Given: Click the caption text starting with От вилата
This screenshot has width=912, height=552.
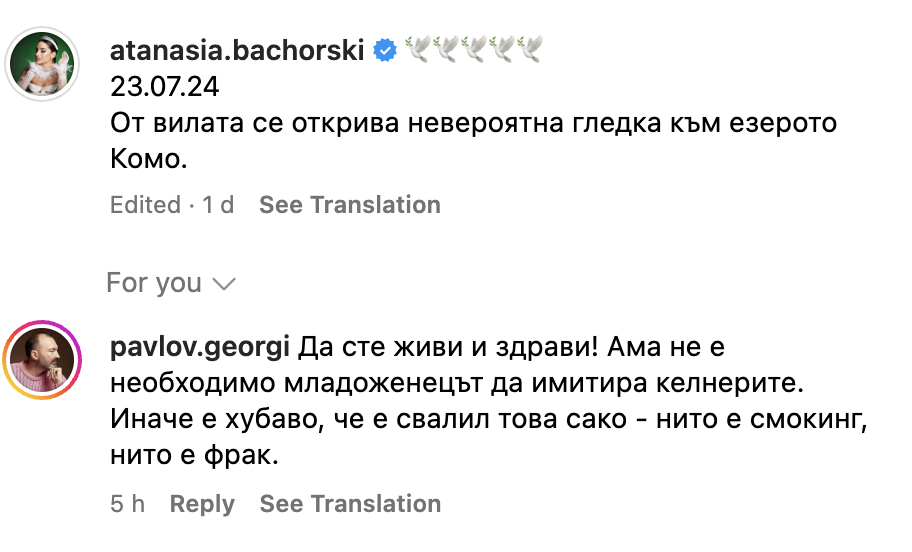Looking at the screenshot, I should [x=470, y=126].
